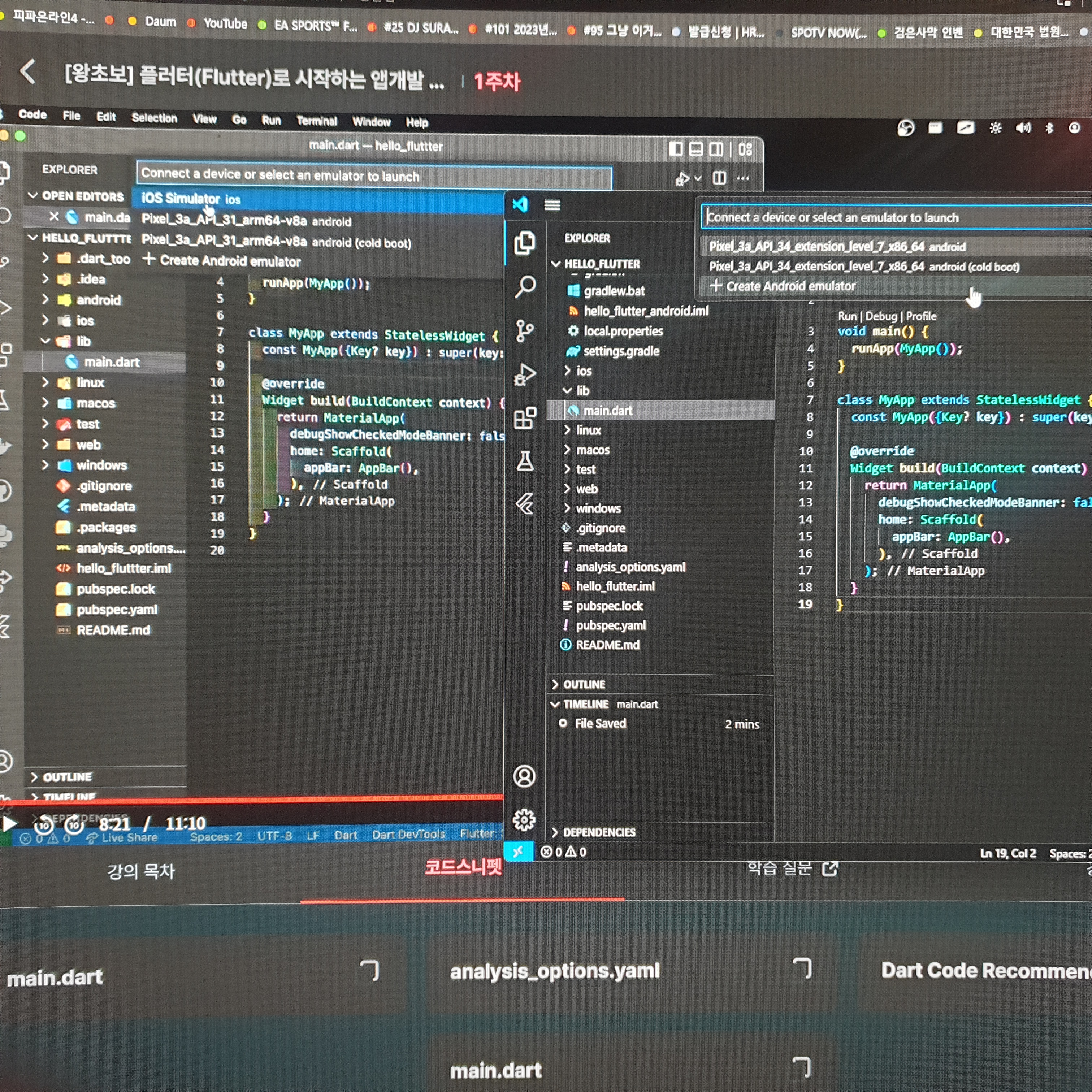Switch to the 코드스니펫 tab

[x=463, y=867]
